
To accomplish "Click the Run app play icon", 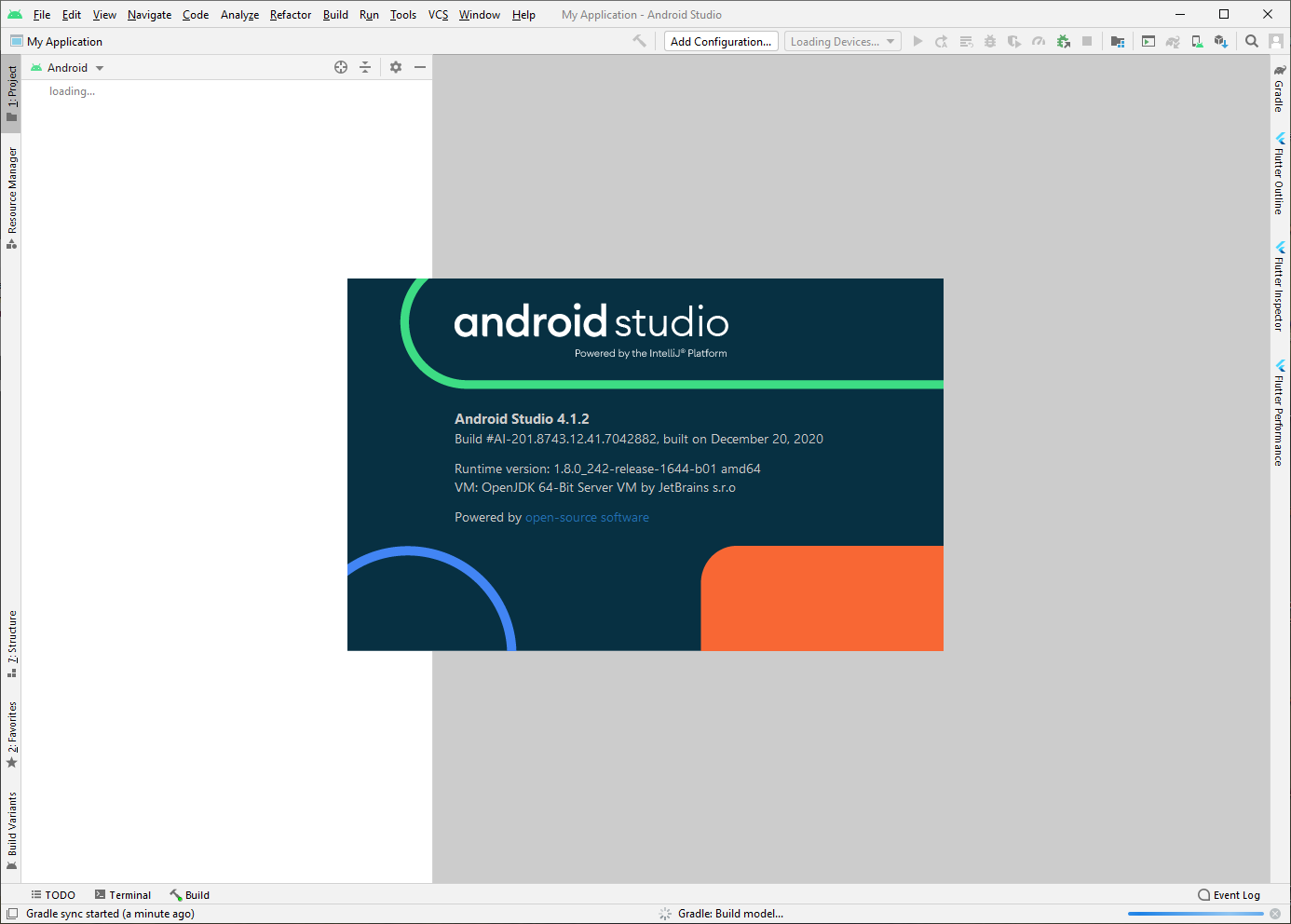I will (917, 41).
